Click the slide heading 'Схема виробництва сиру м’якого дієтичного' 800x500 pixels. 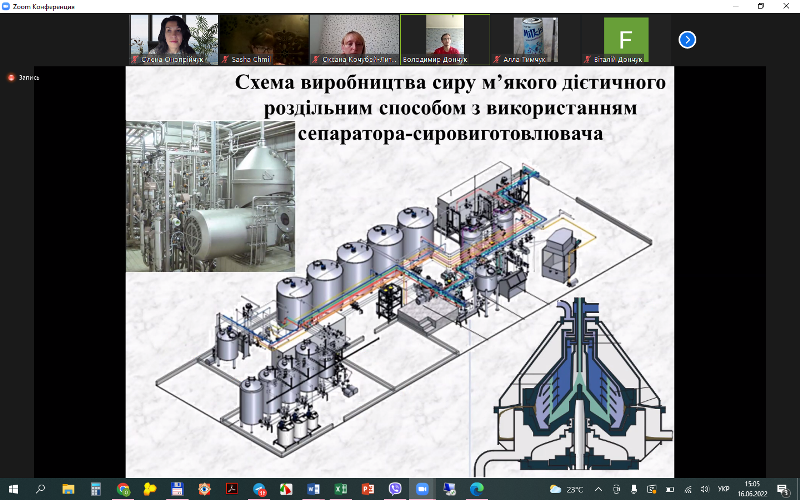(x=450, y=83)
